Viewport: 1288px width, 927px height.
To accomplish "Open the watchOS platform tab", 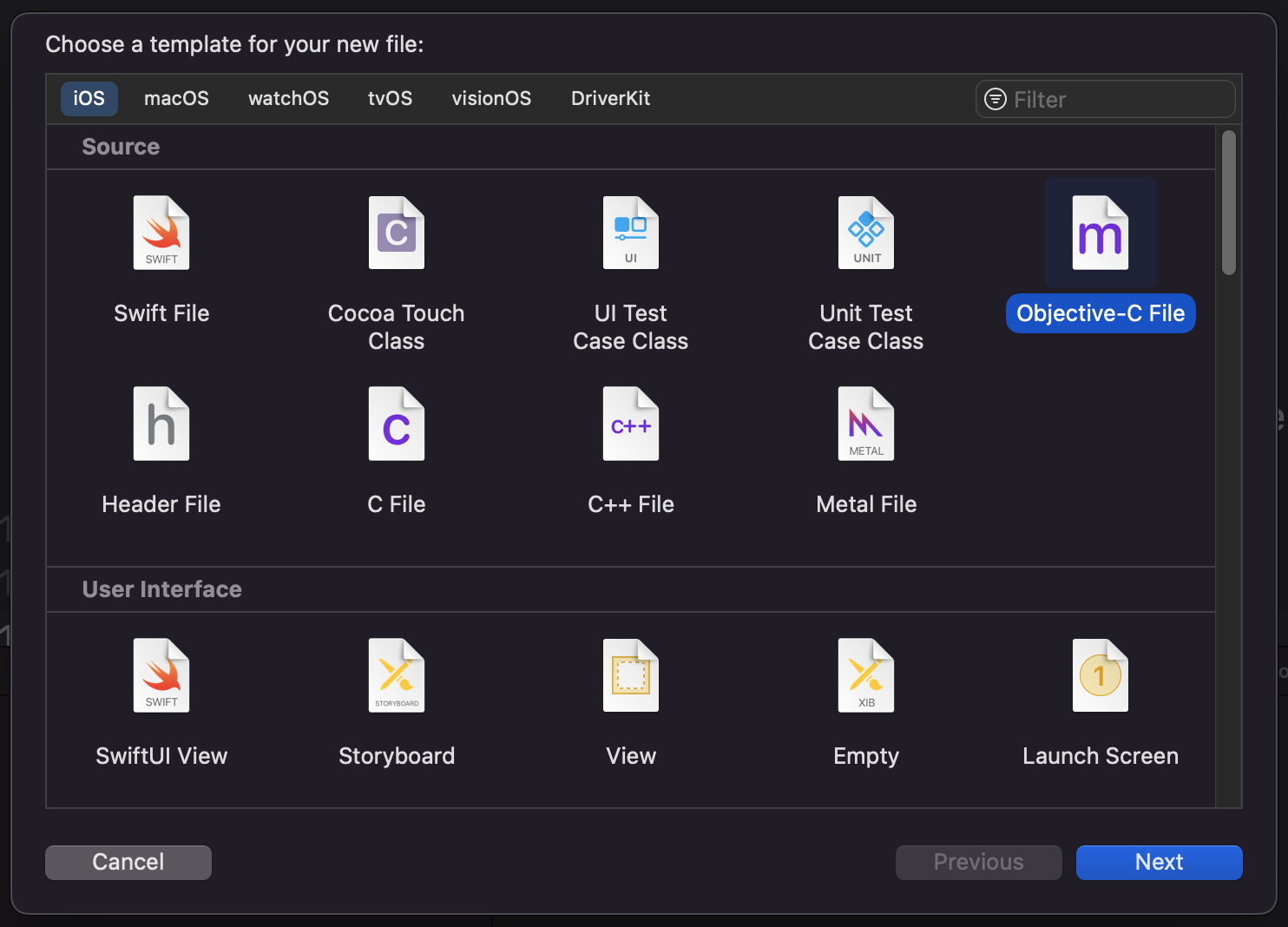I will (289, 98).
